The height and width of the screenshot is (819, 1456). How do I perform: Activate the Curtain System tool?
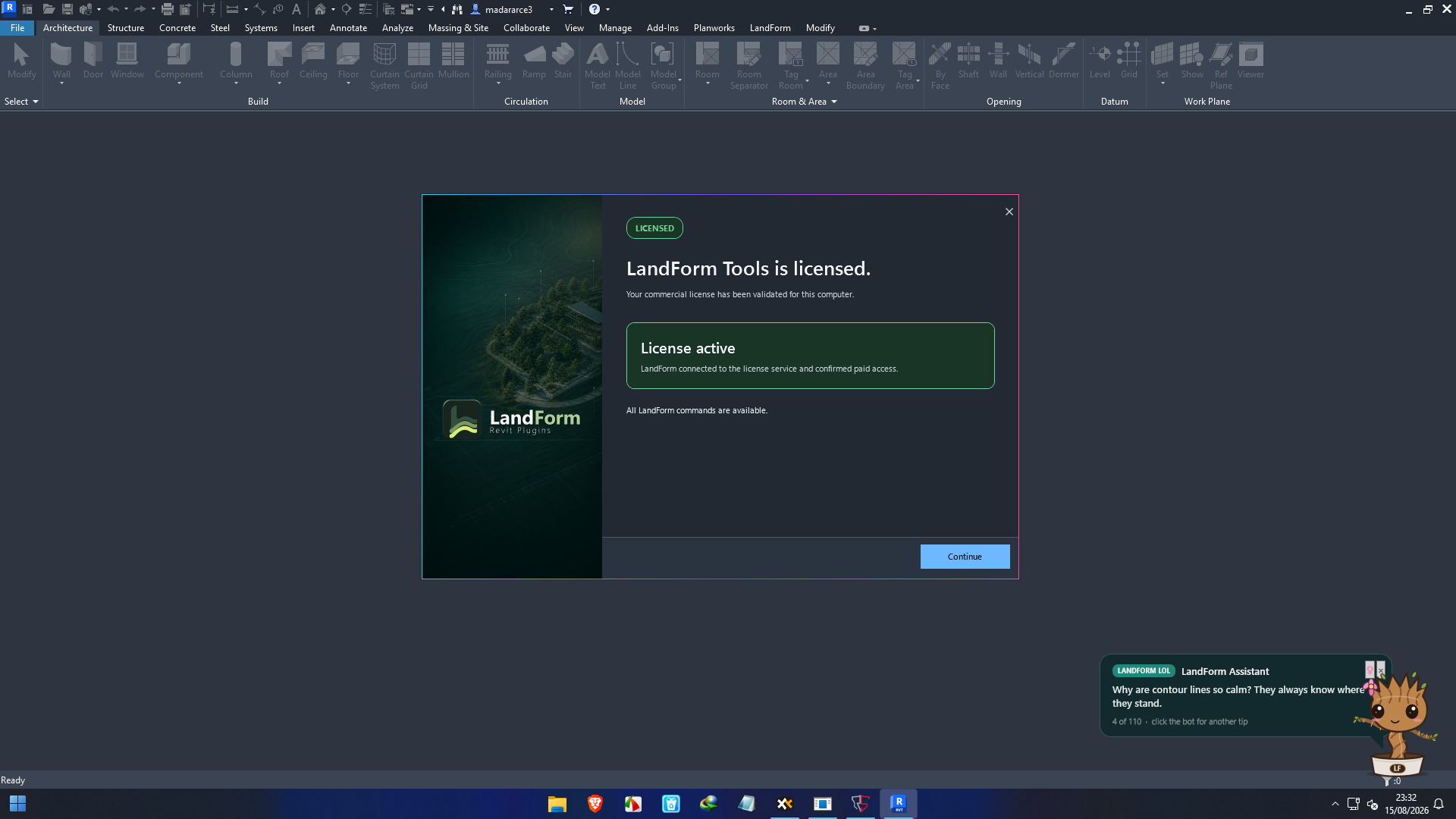point(384,65)
